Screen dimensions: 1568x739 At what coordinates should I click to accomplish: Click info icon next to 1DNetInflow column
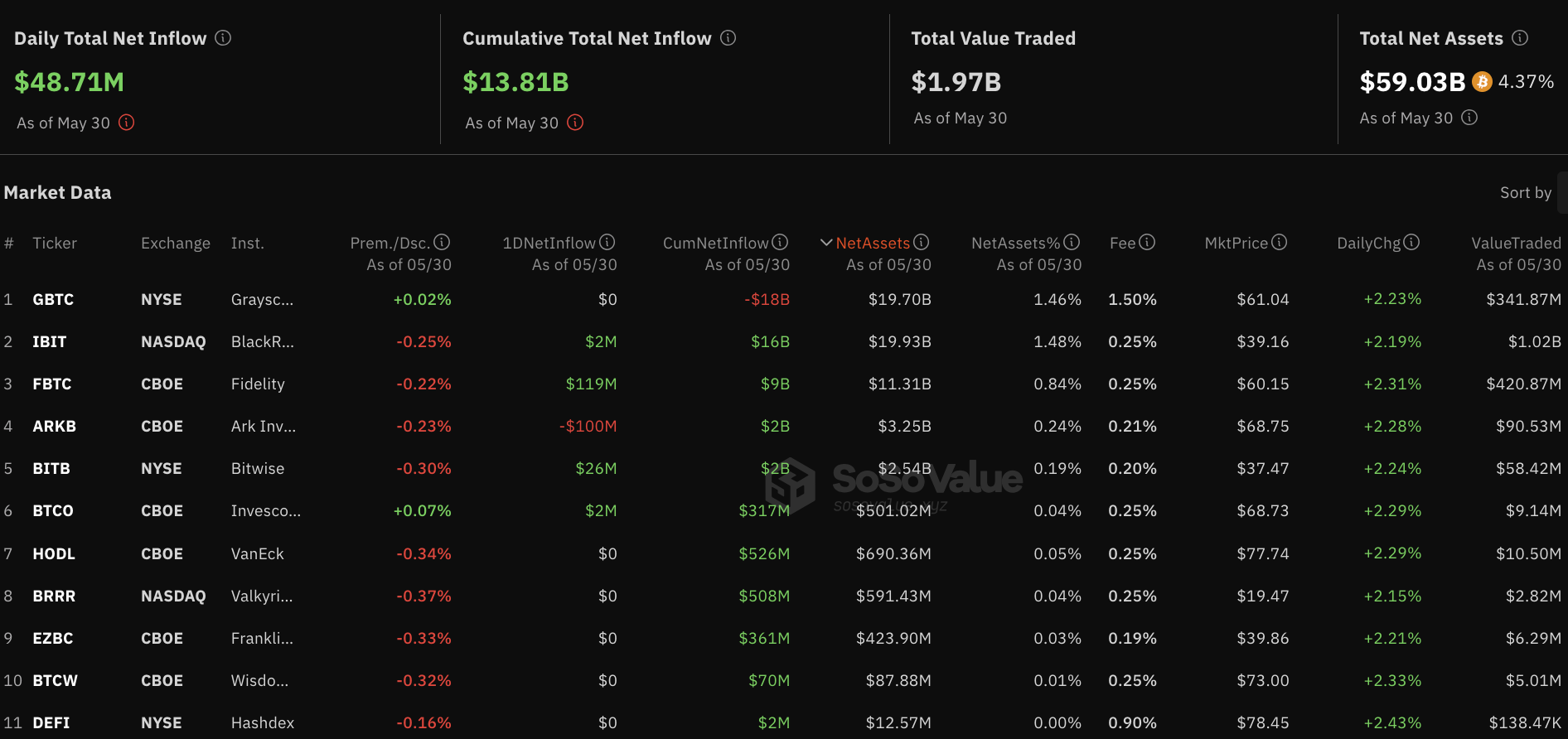click(x=607, y=242)
